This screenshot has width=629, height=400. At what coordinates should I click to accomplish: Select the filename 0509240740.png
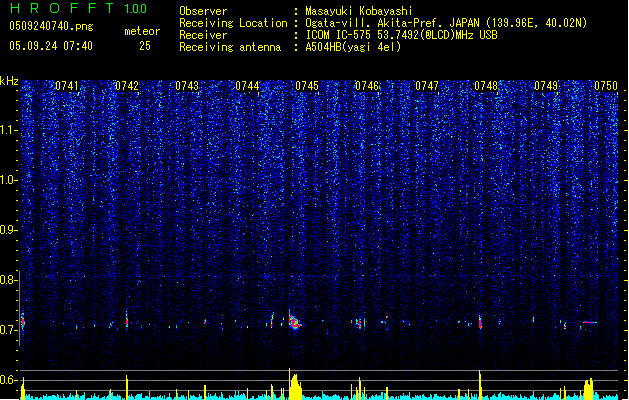point(51,26)
